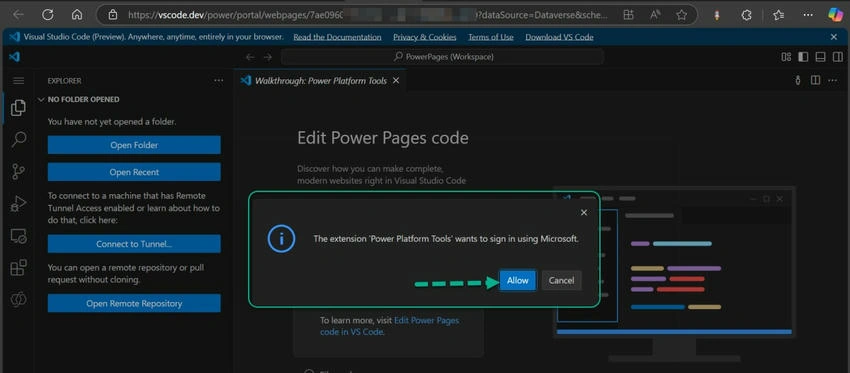The height and width of the screenshot is (373, 850).
Task: Click PowerPages (Workspace) command center search
Action: [x=442, y=57]
